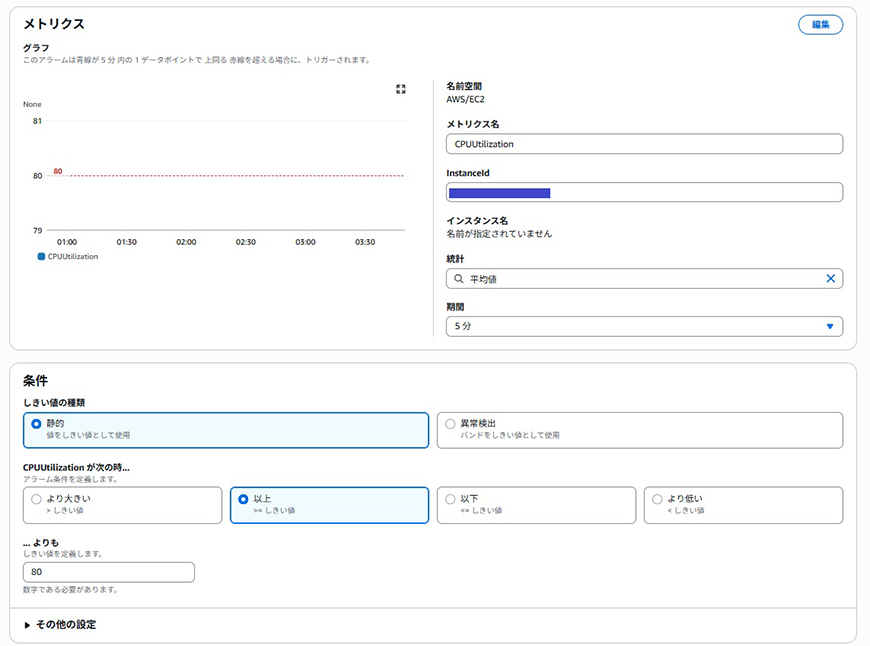This screenshot has height=646, width=870.
Task: Clear the 統計 field with the X icon
Action: [830, 279]
